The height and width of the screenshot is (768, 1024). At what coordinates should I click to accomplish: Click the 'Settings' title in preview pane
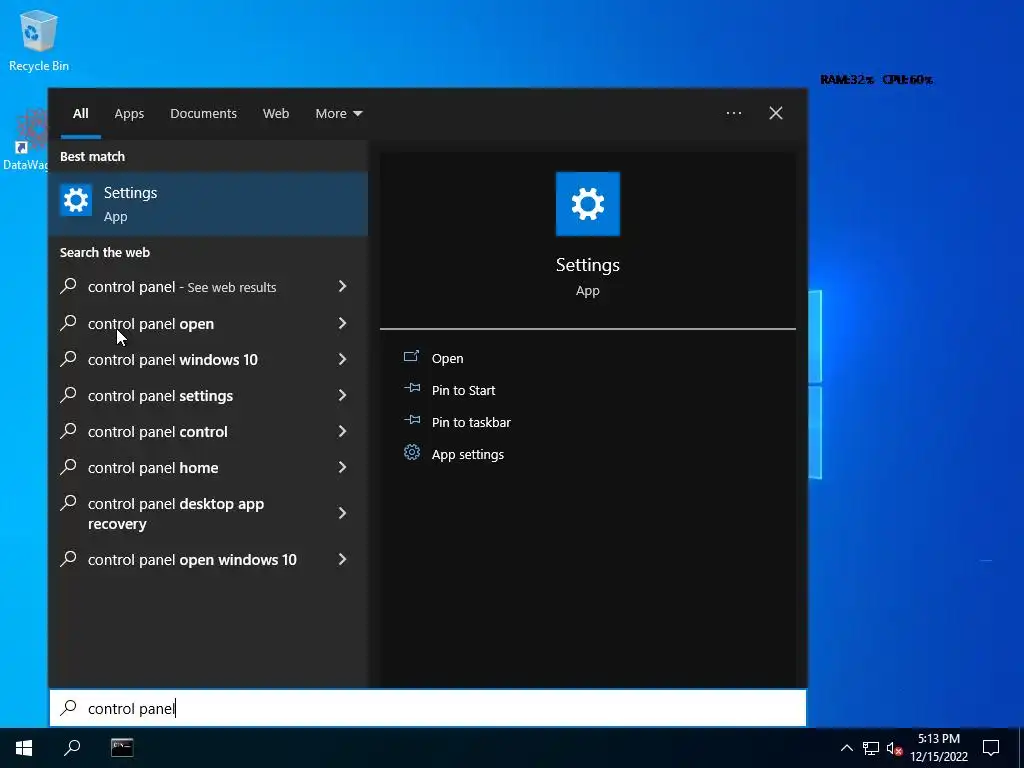[x=588, y=265]
